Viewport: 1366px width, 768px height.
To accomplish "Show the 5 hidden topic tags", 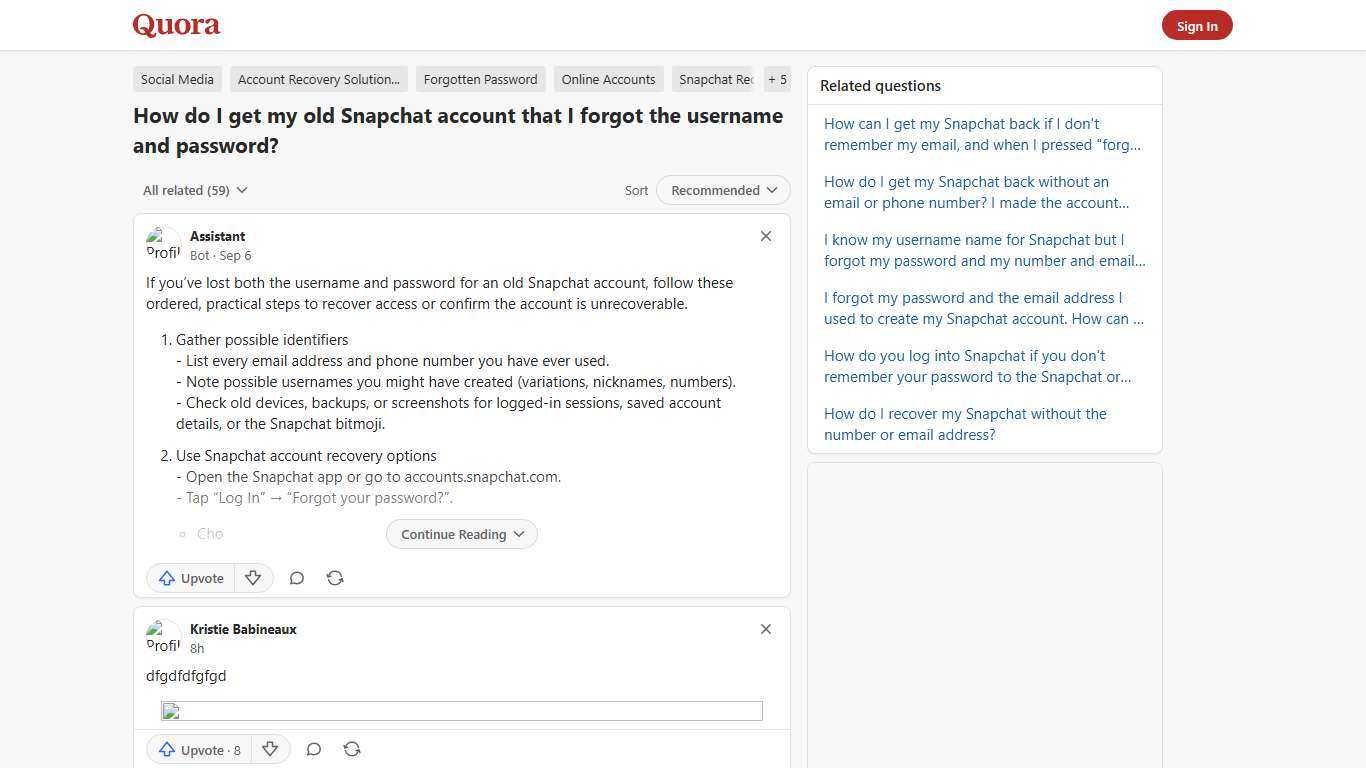I will pyautogui.click(x=777, y=79).
